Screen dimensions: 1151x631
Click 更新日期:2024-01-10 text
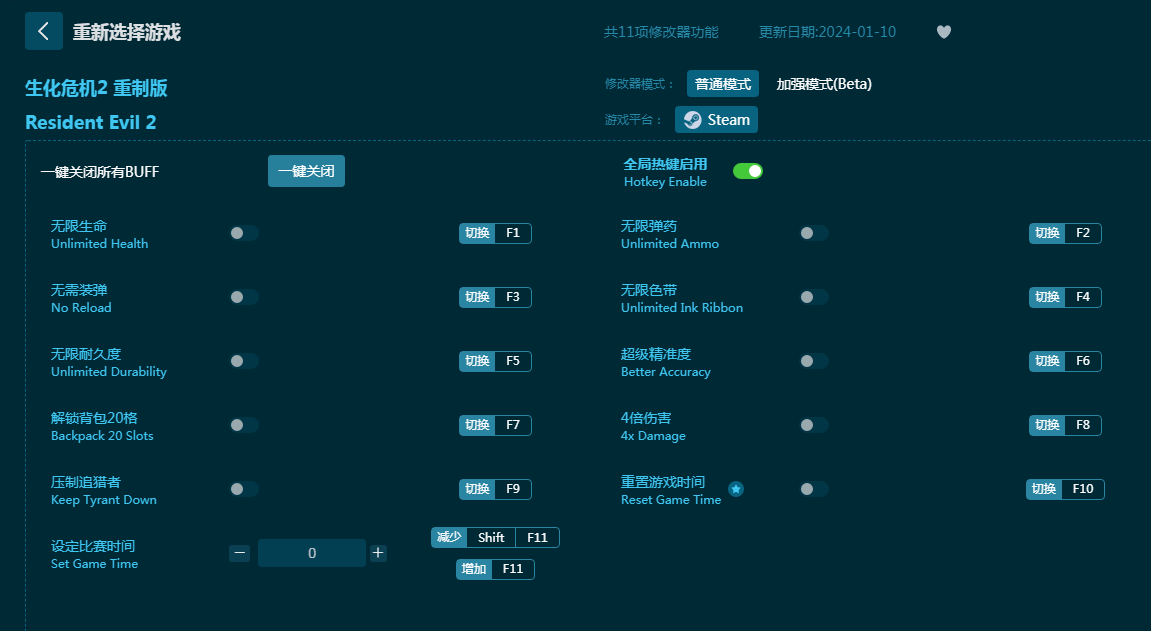click(x=827, y=32)
